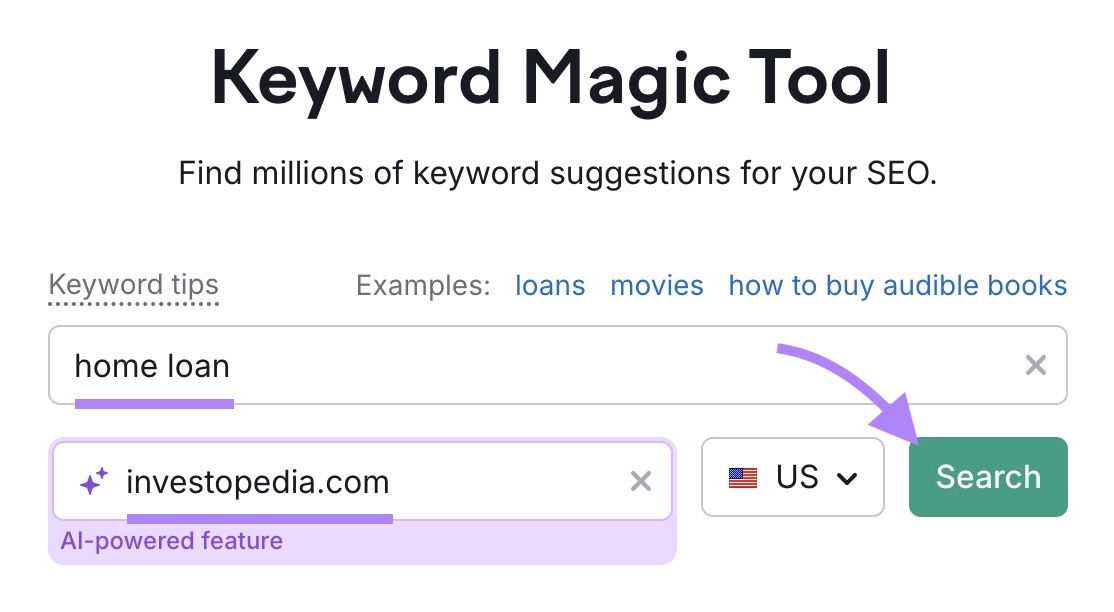Clear the investopedia.com domain with the X
Viewport: 1114px width, 612px height.
641,482
